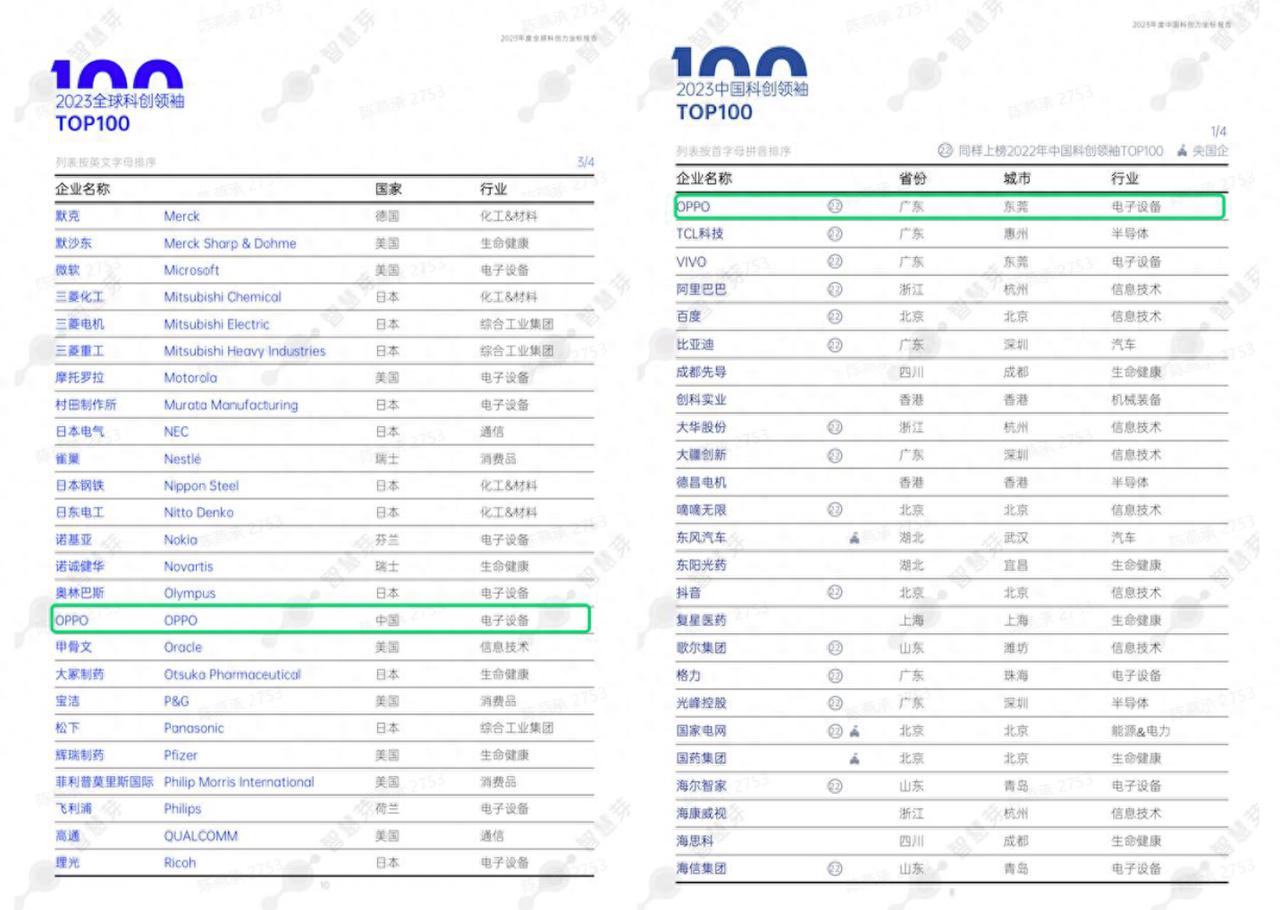Select the country 荷兰 in the Philips row
Screen dimensions: 1280x910
coord(387,810)
